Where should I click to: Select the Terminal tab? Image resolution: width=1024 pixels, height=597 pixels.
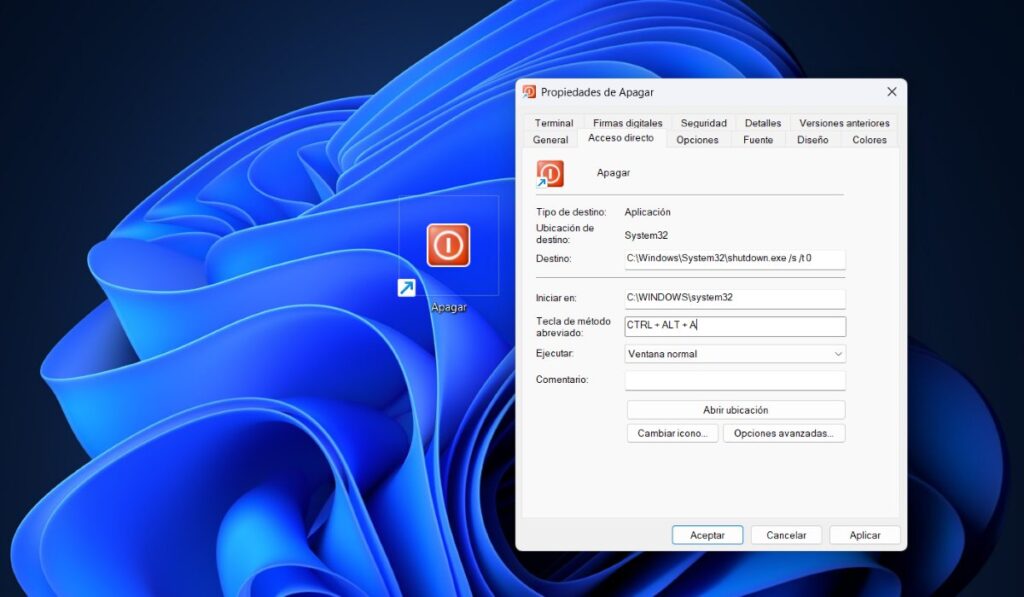pos(552,122)
